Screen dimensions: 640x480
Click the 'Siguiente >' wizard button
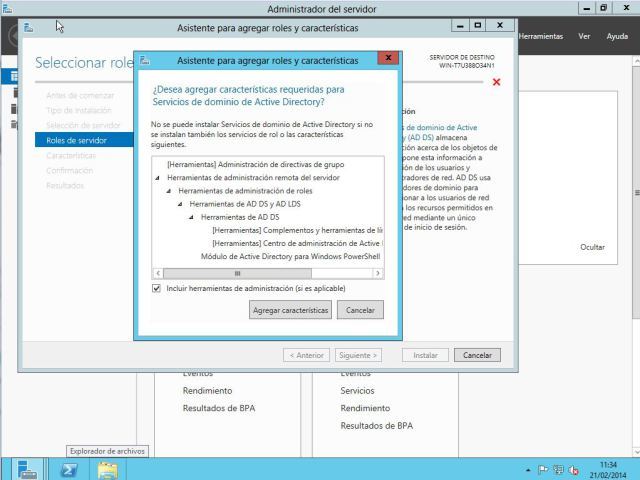[358, 355]
